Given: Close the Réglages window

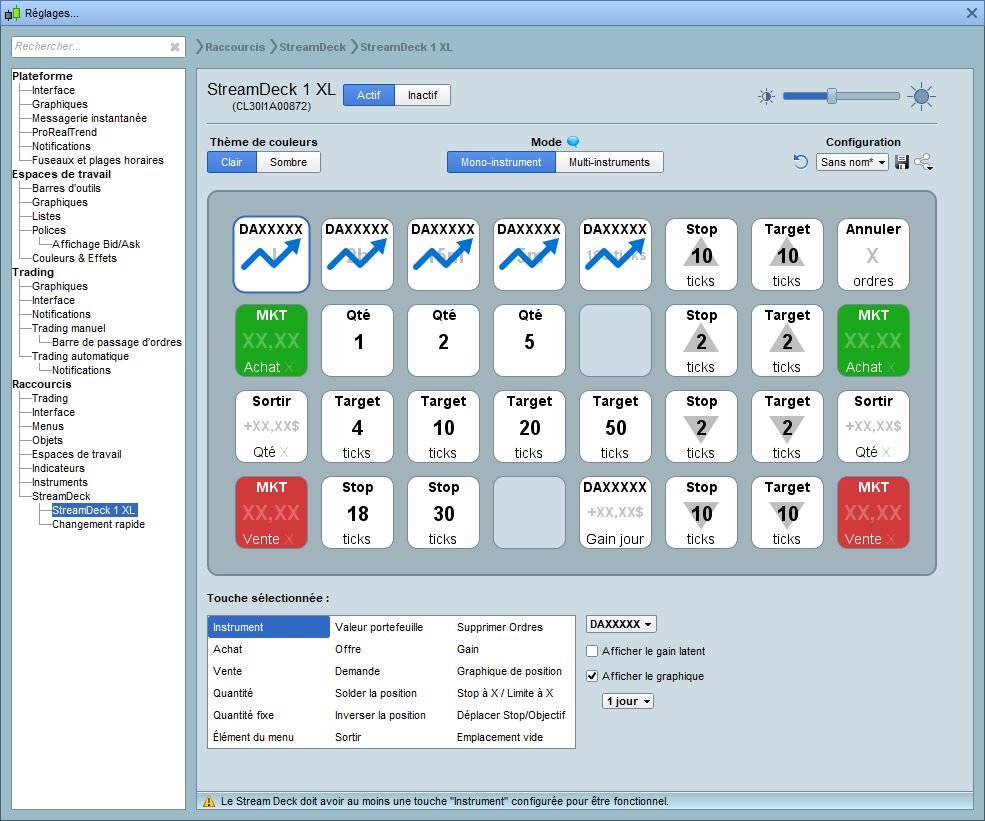Looking at the screenshot, I should pos(971,13).
